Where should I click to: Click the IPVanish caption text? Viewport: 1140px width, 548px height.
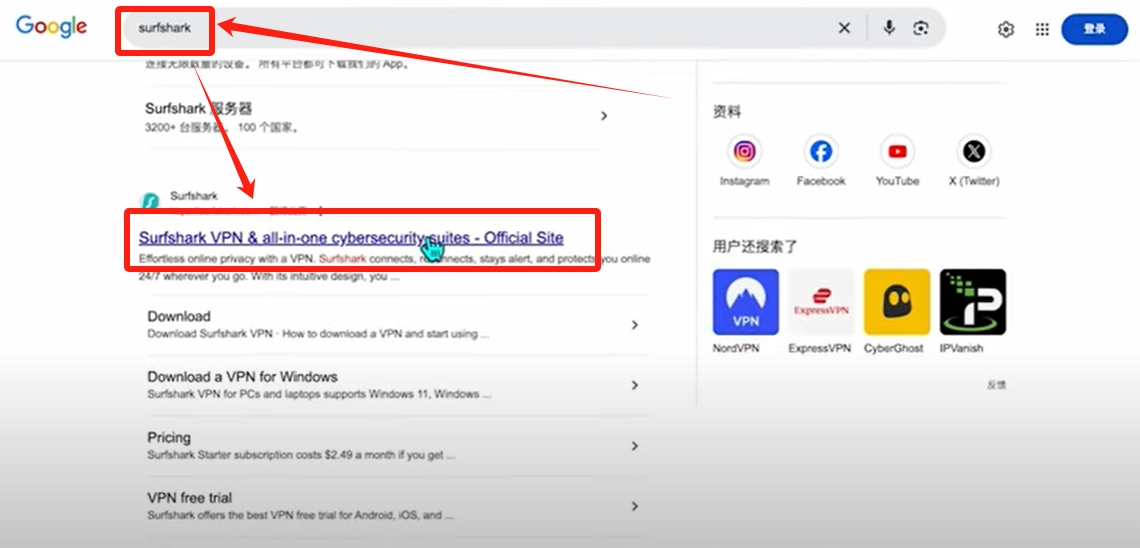point(962,348)
